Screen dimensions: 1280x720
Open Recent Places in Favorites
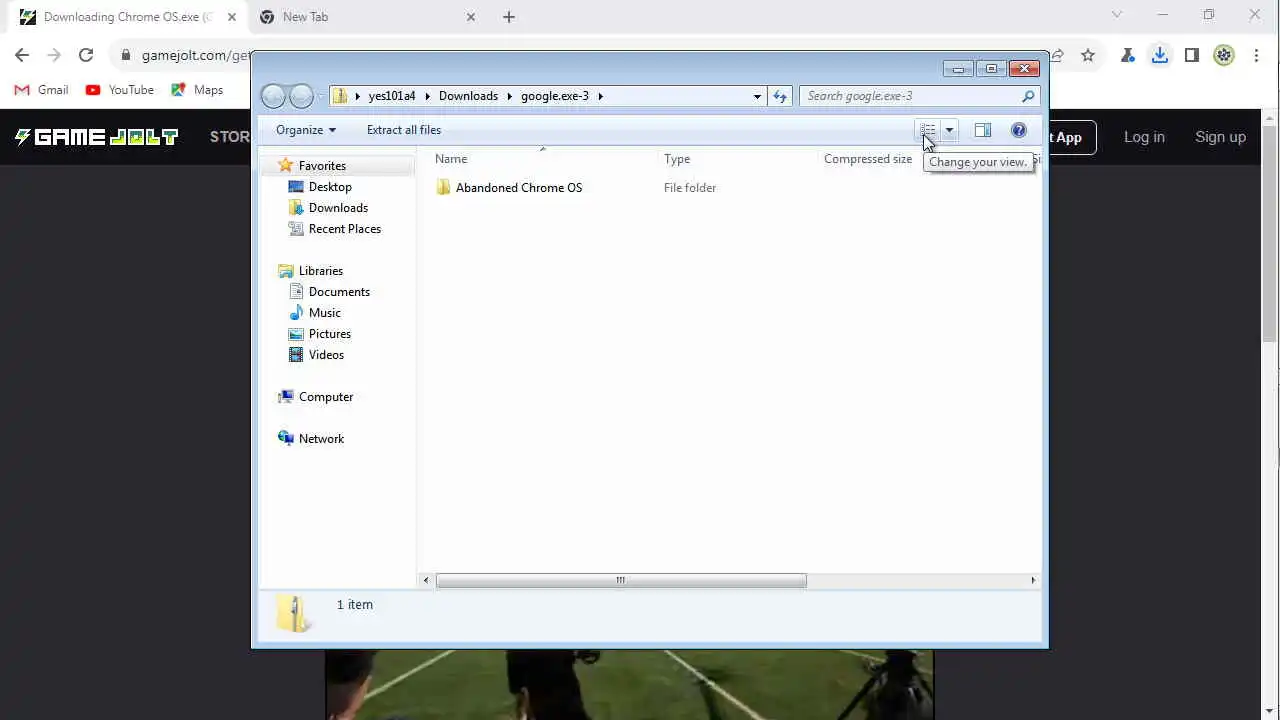pos(345,229)
